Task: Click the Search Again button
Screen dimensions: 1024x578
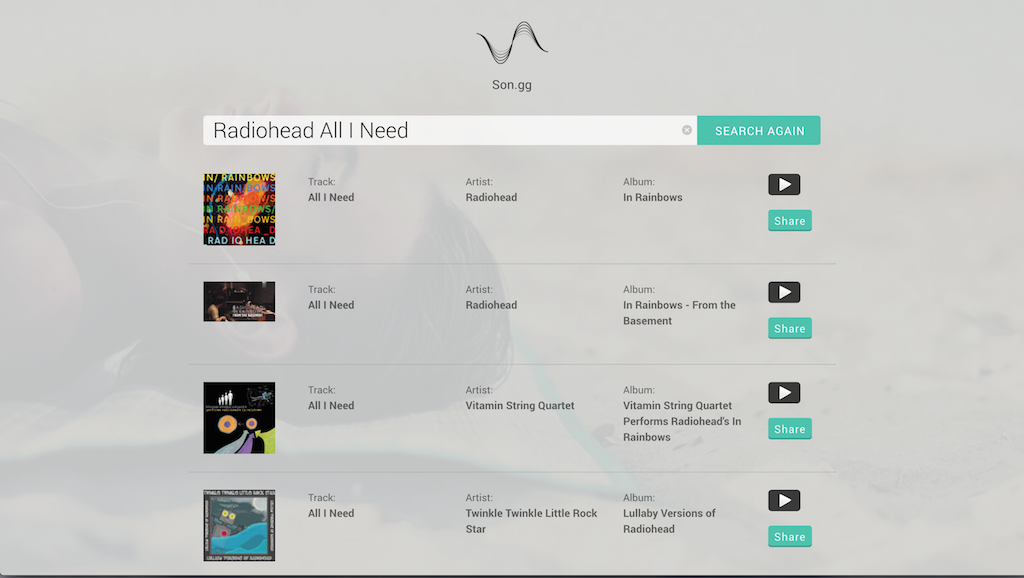Action: (x=759, y=131)
